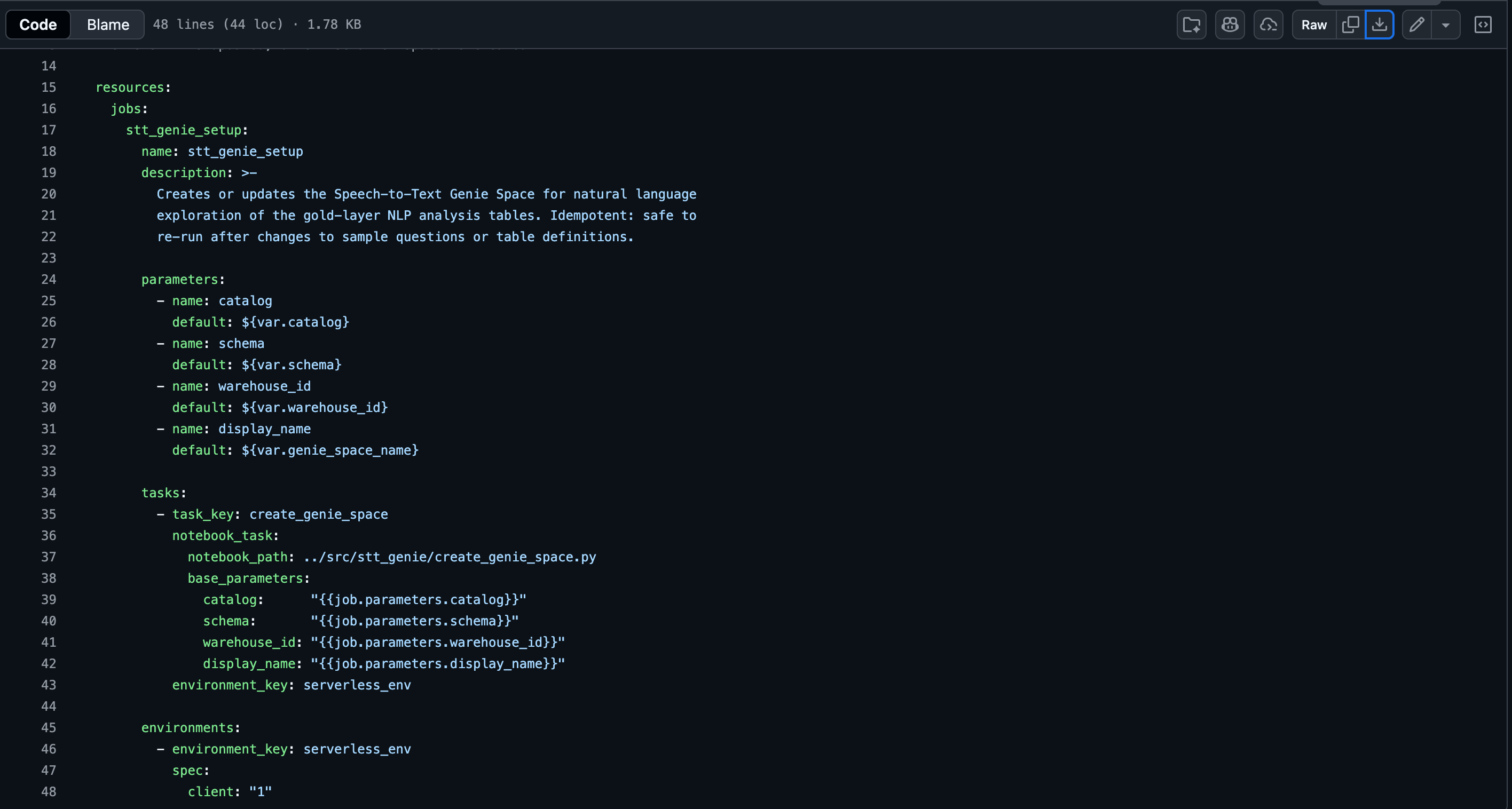This screenshot has height=809, width=1512.
Task: Edit this file with pencil icon
Action: (x=1416, y=25)
